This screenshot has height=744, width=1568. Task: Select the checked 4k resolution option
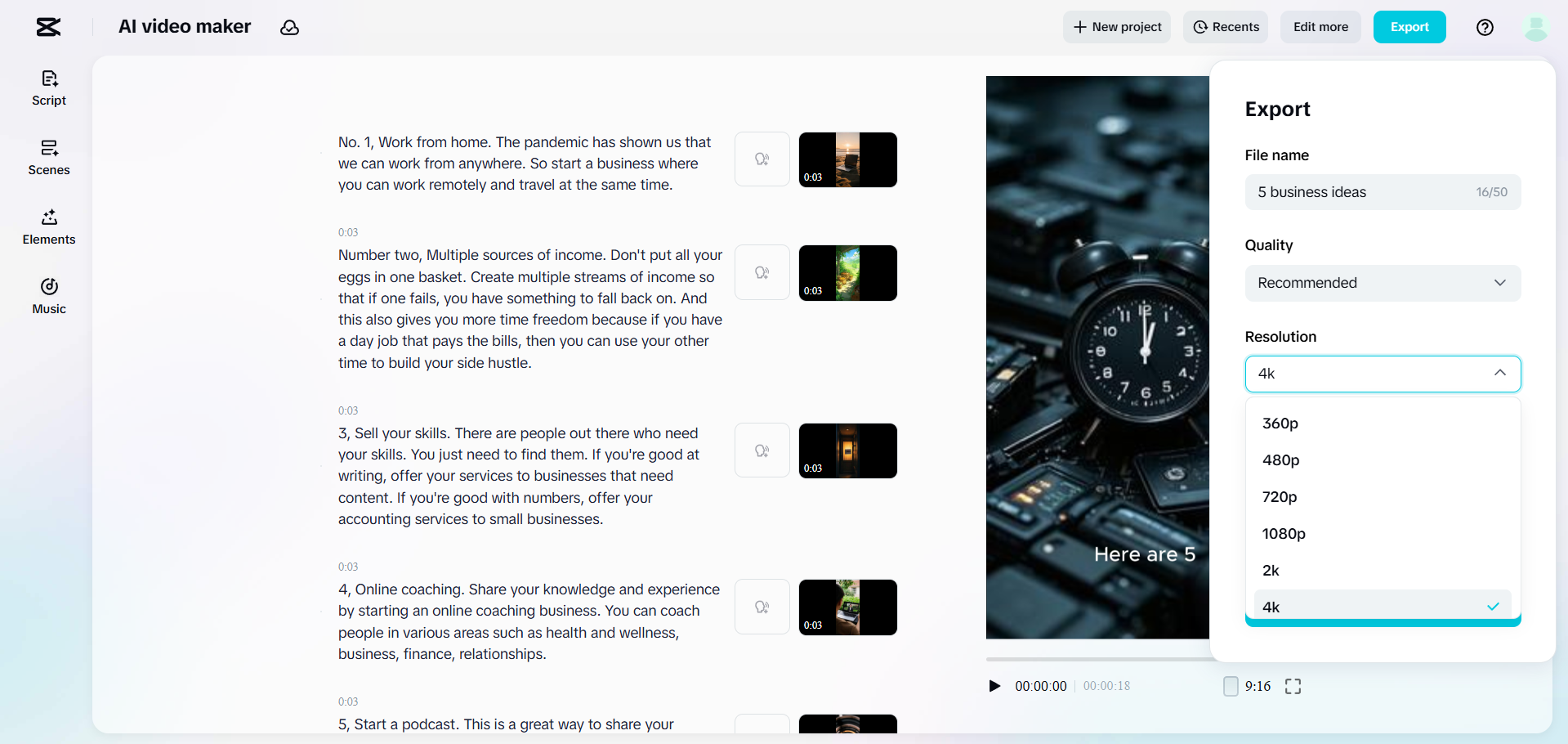coord(1383,607)
